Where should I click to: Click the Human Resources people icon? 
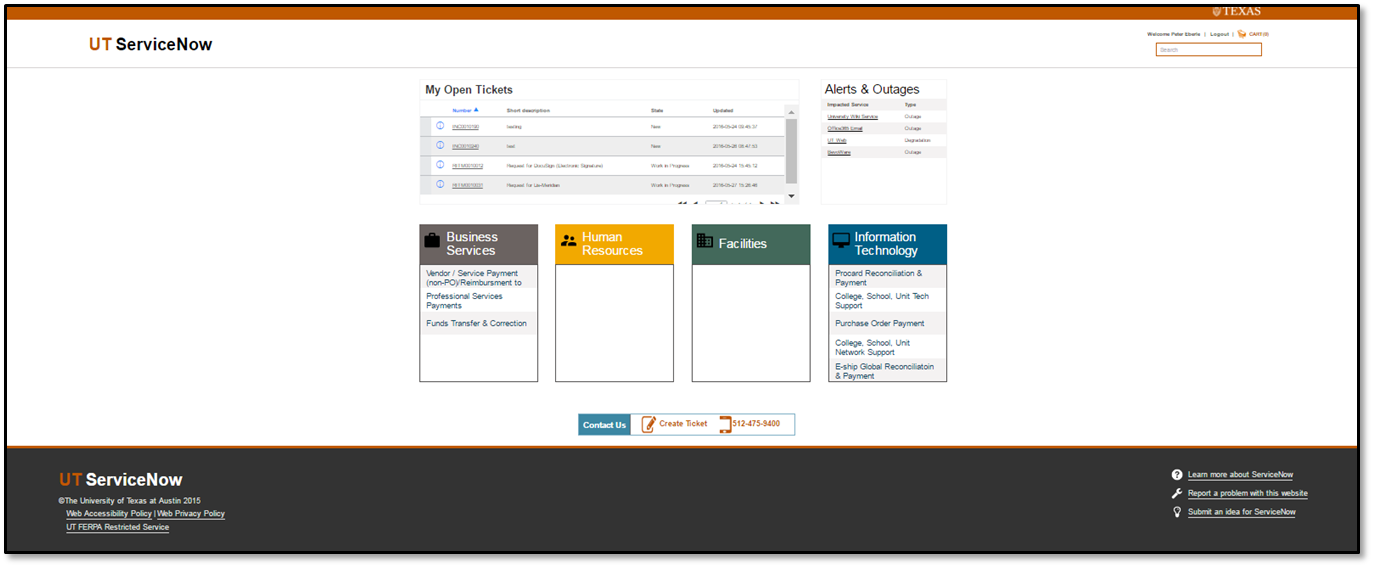pyautogui.click(x=569, y=241)
